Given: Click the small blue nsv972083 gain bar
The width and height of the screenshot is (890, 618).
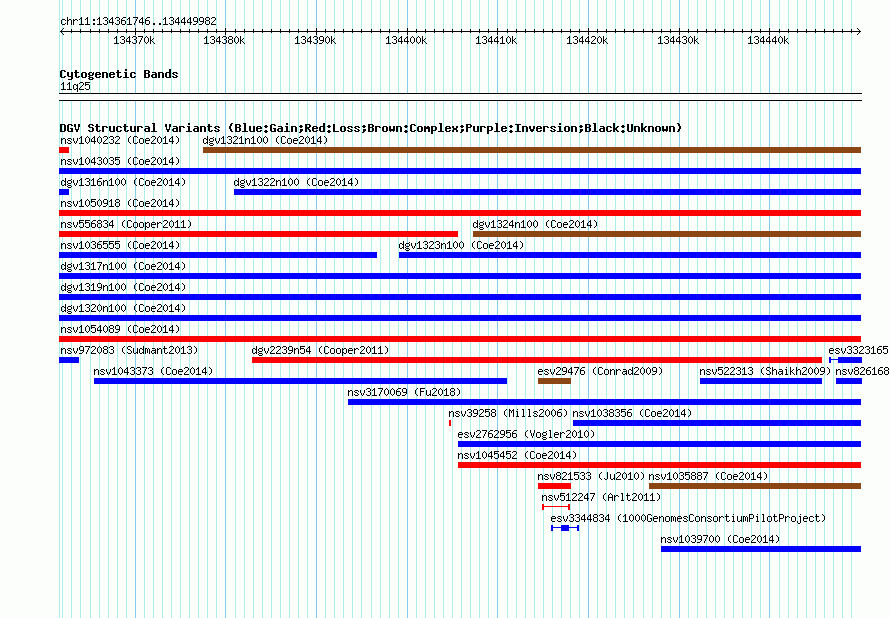Looking at the screenshot, I should pyautogui.click(x=69, y=360).
